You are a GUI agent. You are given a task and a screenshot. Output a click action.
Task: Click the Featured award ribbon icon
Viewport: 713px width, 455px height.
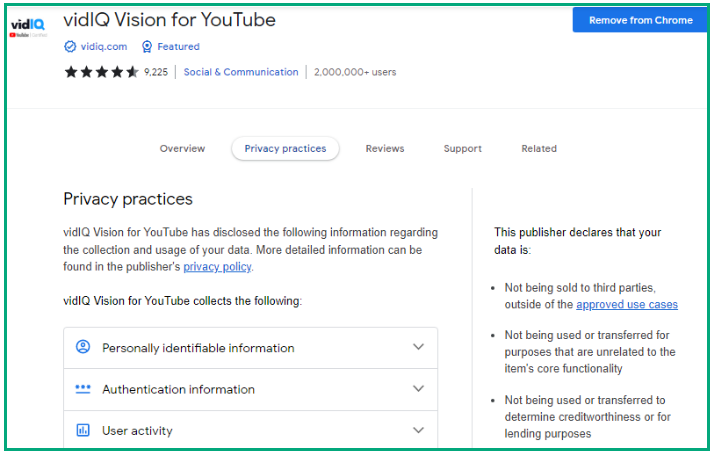(x=147, y=46)
